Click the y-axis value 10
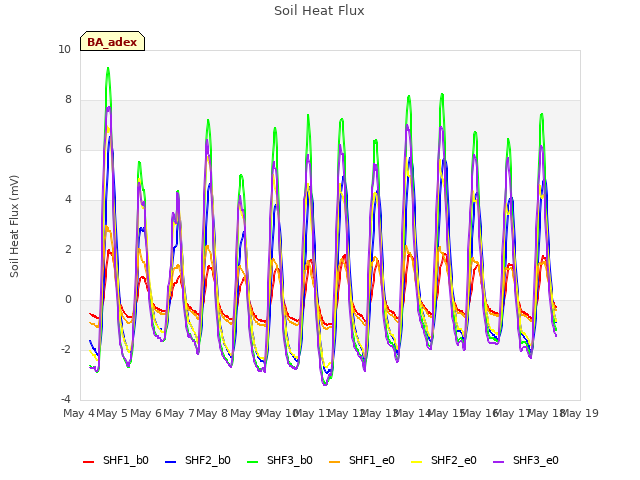The height and width of the screenshot is (480, 640). tap(64, 49)
